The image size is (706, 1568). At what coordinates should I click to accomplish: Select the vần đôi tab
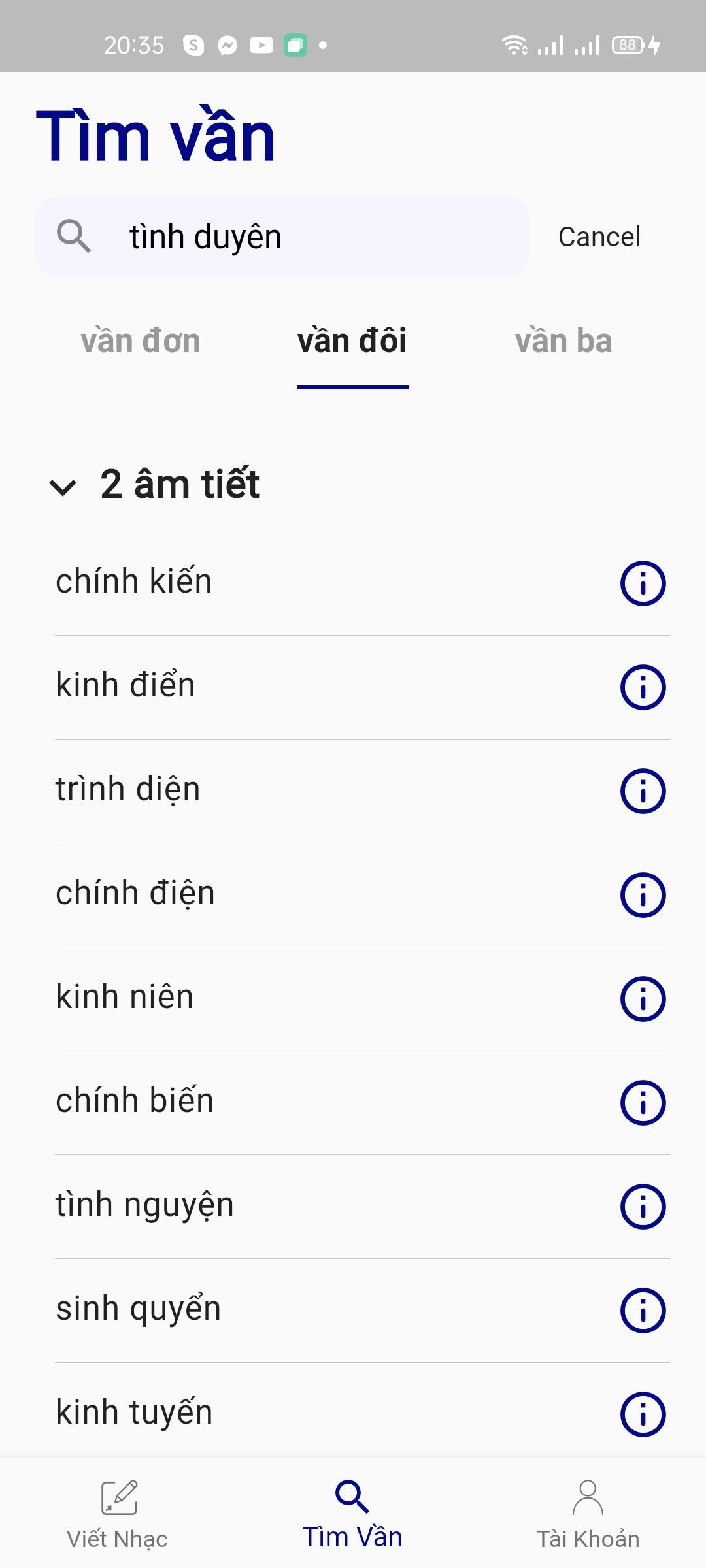click(352, 341)
